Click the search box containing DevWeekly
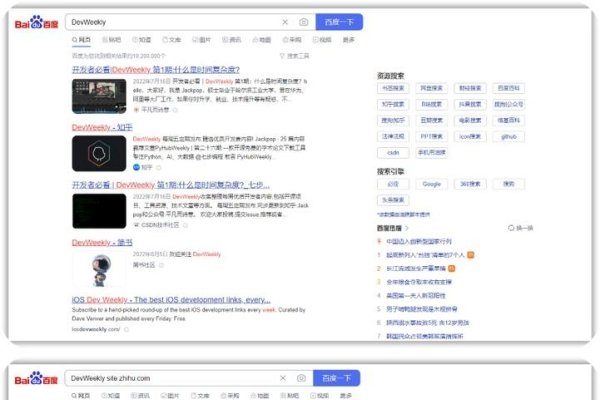 pos(190,22)
